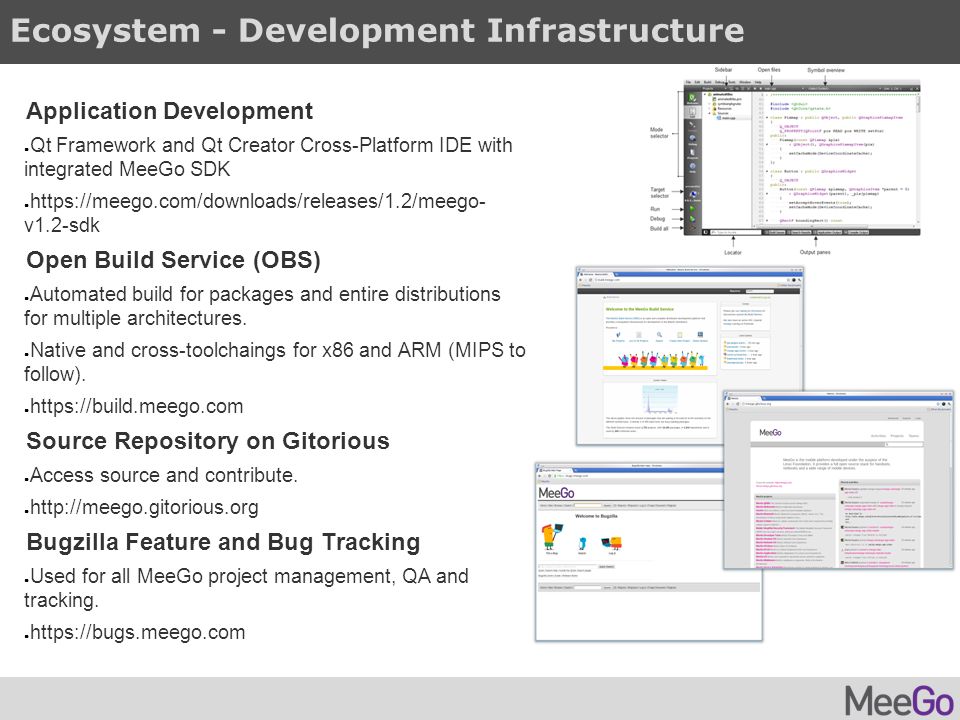Open the Build menu in Qt Creator
Image resolution: width=960 pixels, height=720 pixels.
pos(707,82)
